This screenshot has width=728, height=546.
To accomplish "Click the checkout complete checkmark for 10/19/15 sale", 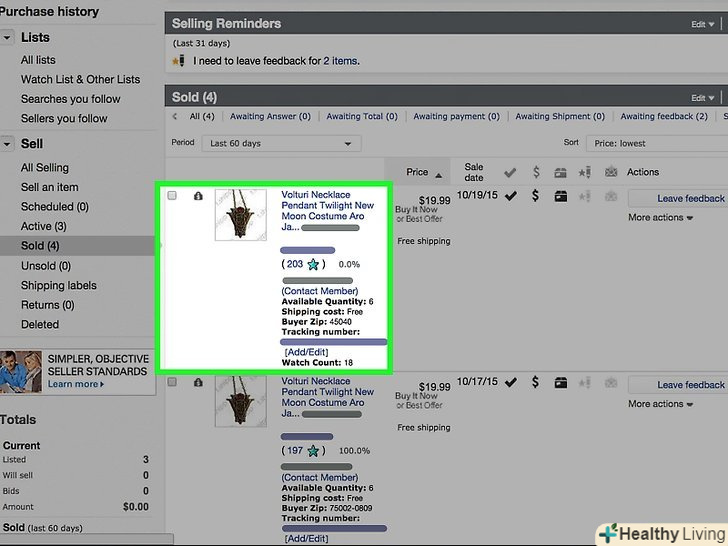I will point(511,196).
